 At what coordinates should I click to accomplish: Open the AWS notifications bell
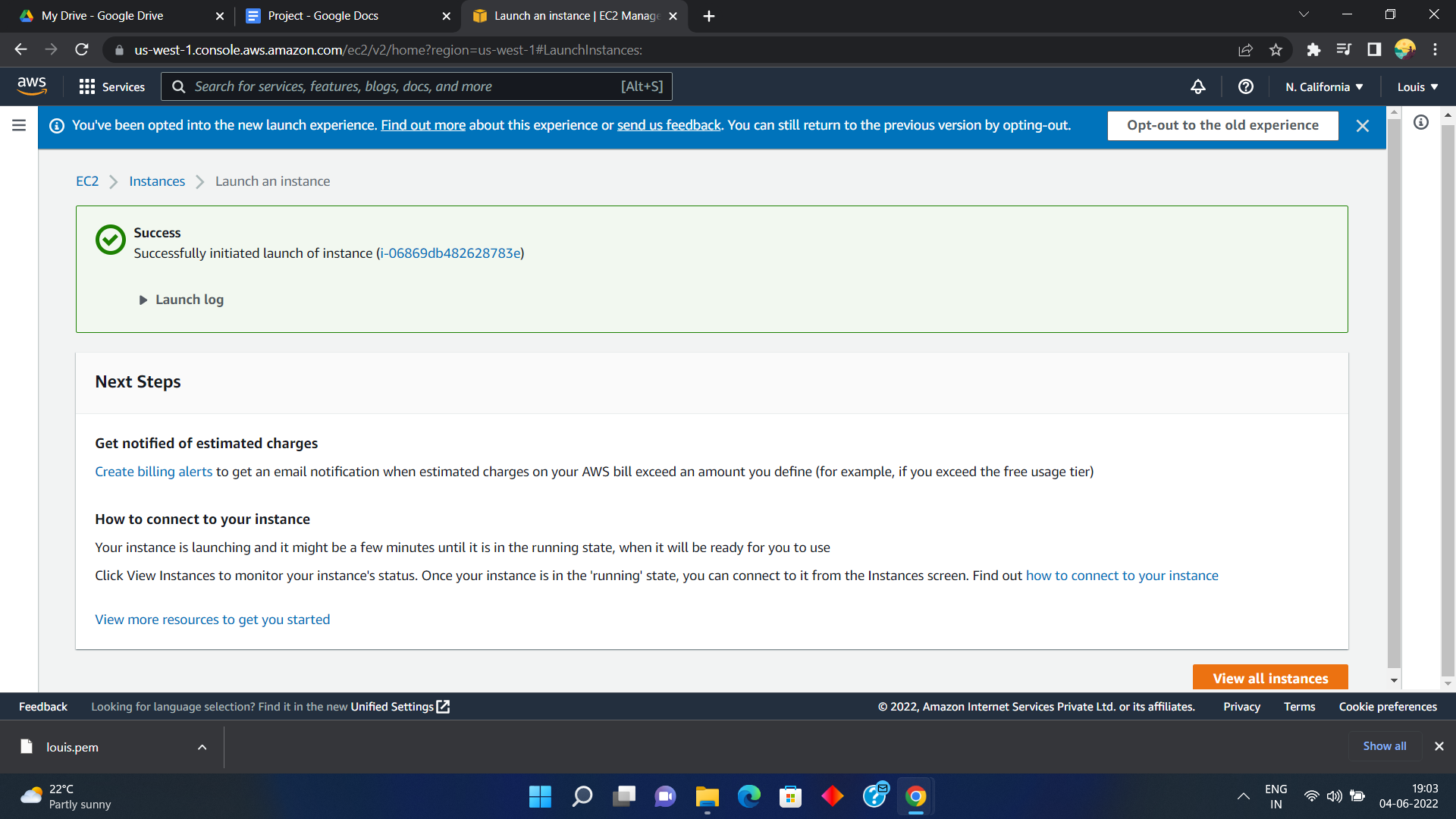click(1198, 86)
